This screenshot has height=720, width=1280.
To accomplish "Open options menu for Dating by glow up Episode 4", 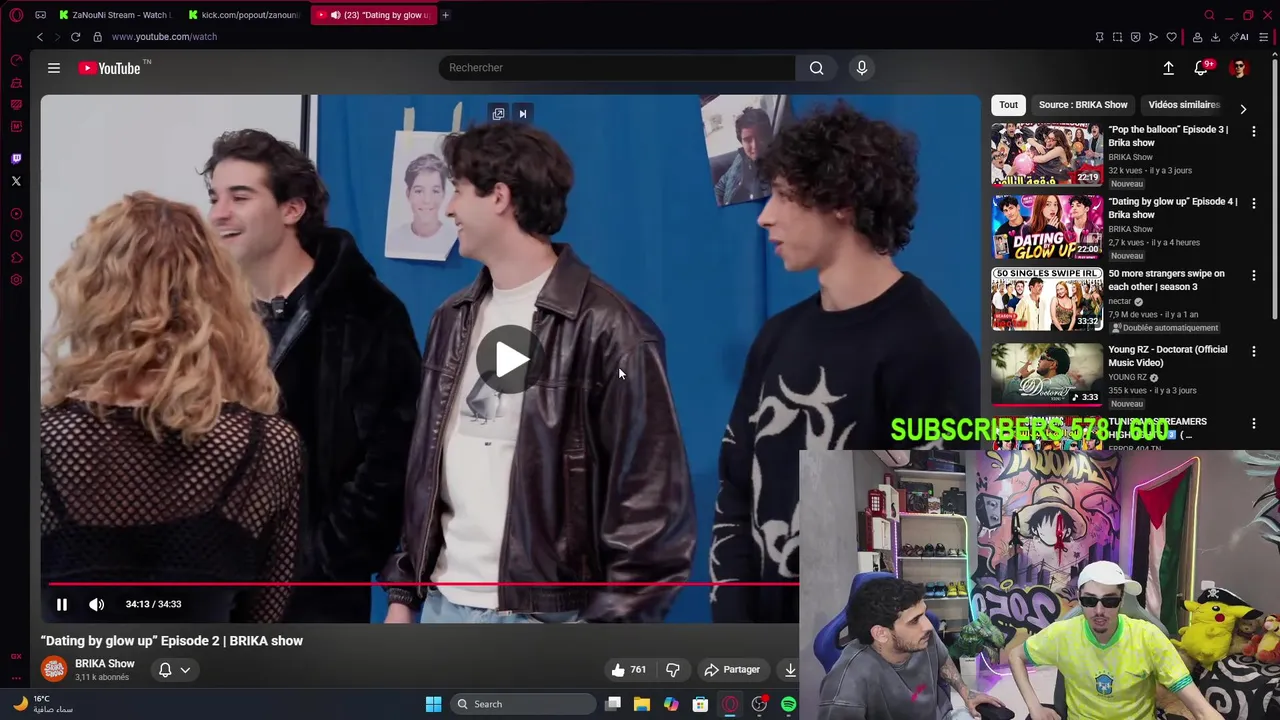I will coord(1253,204).
